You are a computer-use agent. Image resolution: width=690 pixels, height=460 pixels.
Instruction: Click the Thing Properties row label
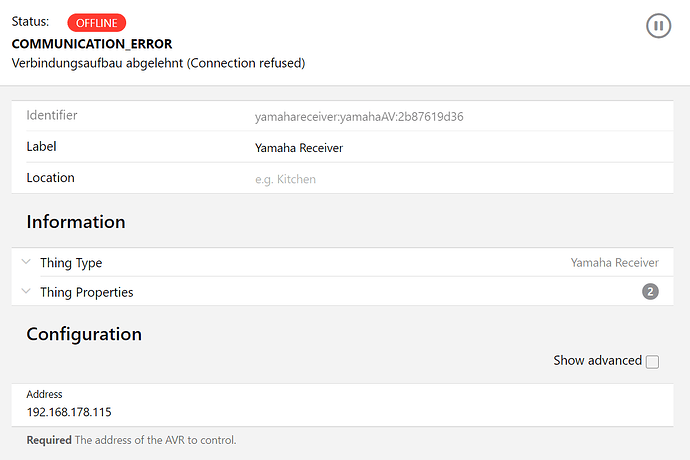(x=86, y=292)
